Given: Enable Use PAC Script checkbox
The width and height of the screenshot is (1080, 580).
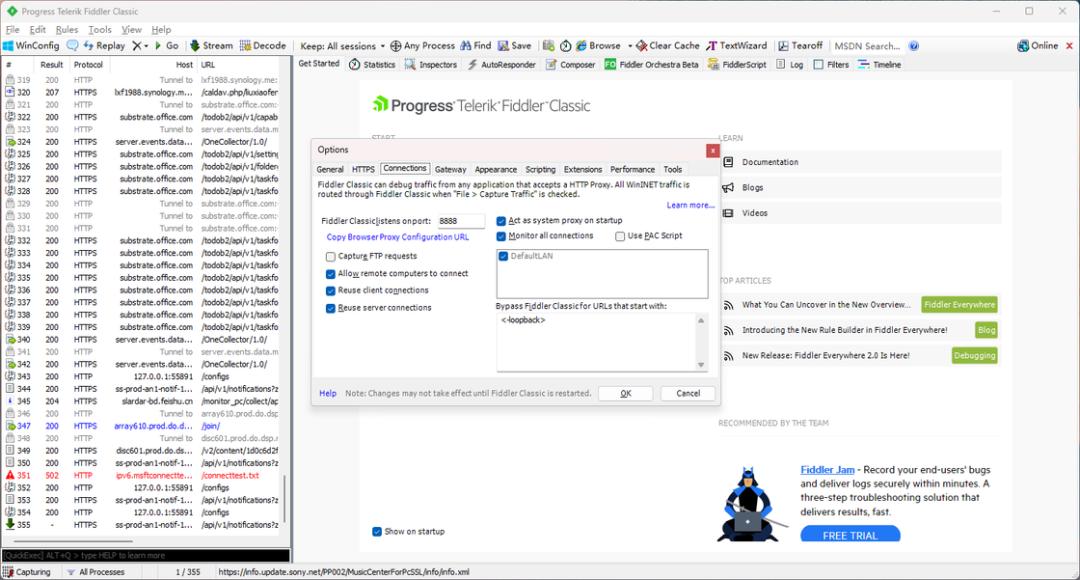Looking at the screenshot, I should coord(620,236).
